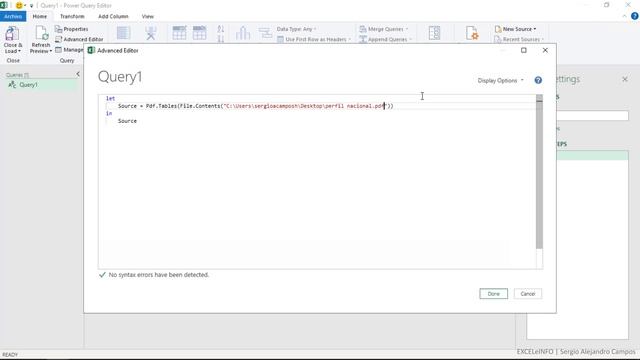This screenshot has height=360, width=640.
Task: Click the Done button
Action: tap(493, 293)
